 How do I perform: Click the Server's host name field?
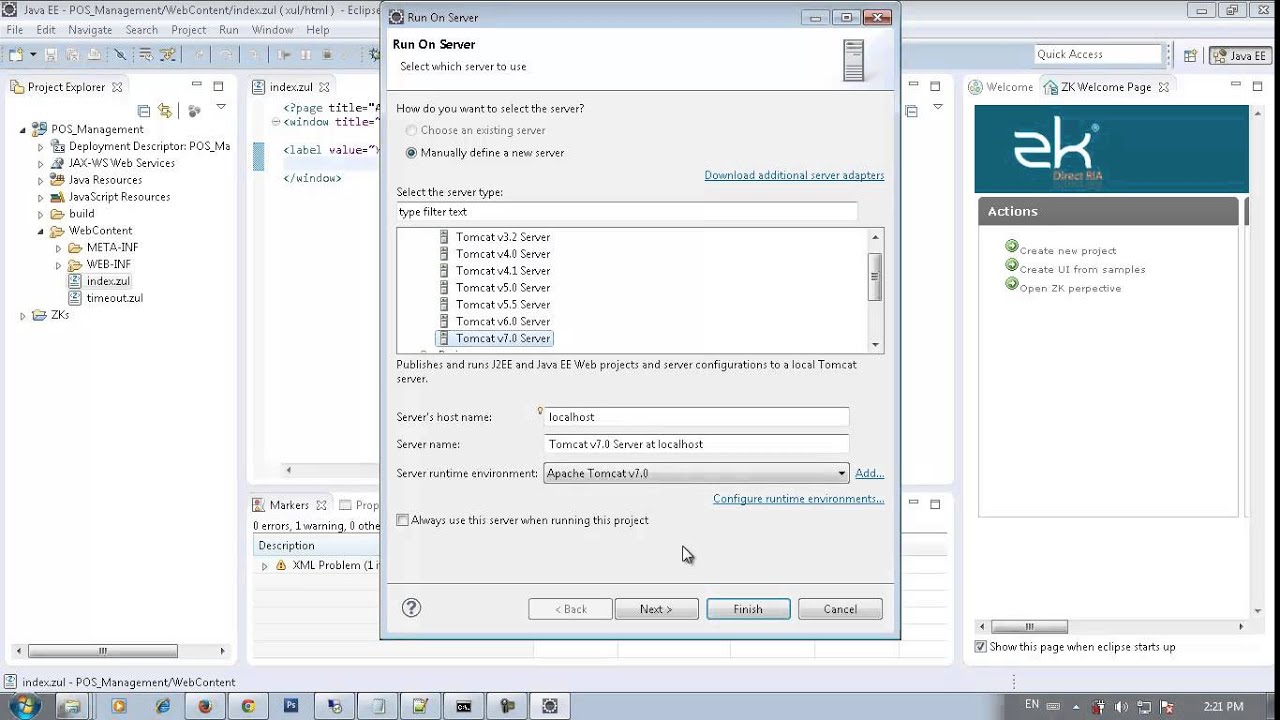[x=696, y=417]
